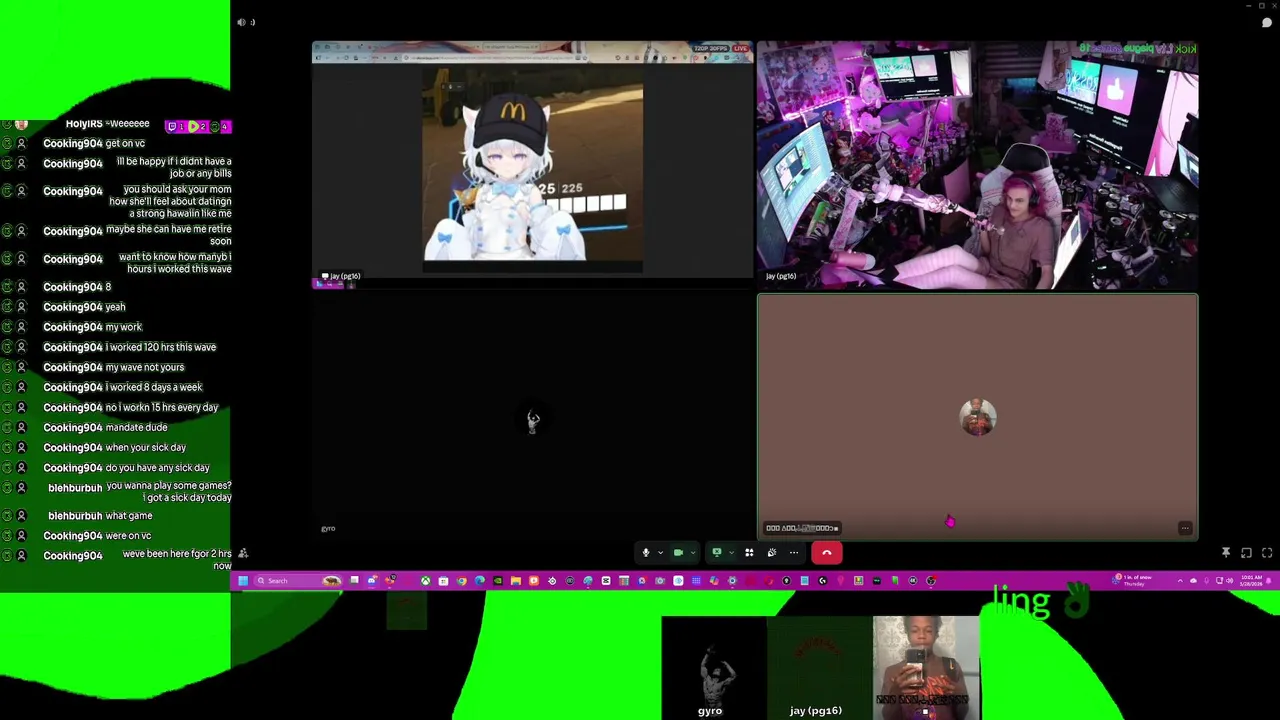
Task: Turn off the camera in call controls
Action: [678, 552]
